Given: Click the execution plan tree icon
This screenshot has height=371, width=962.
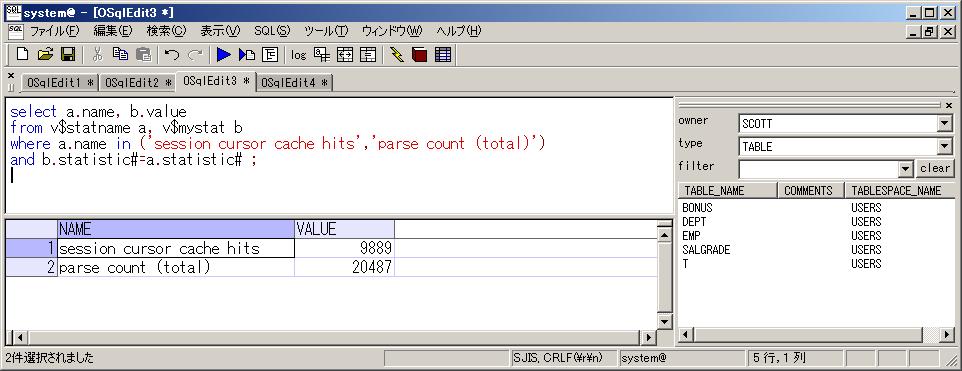Looking at the screenshot, I should [x=270, y=55].
